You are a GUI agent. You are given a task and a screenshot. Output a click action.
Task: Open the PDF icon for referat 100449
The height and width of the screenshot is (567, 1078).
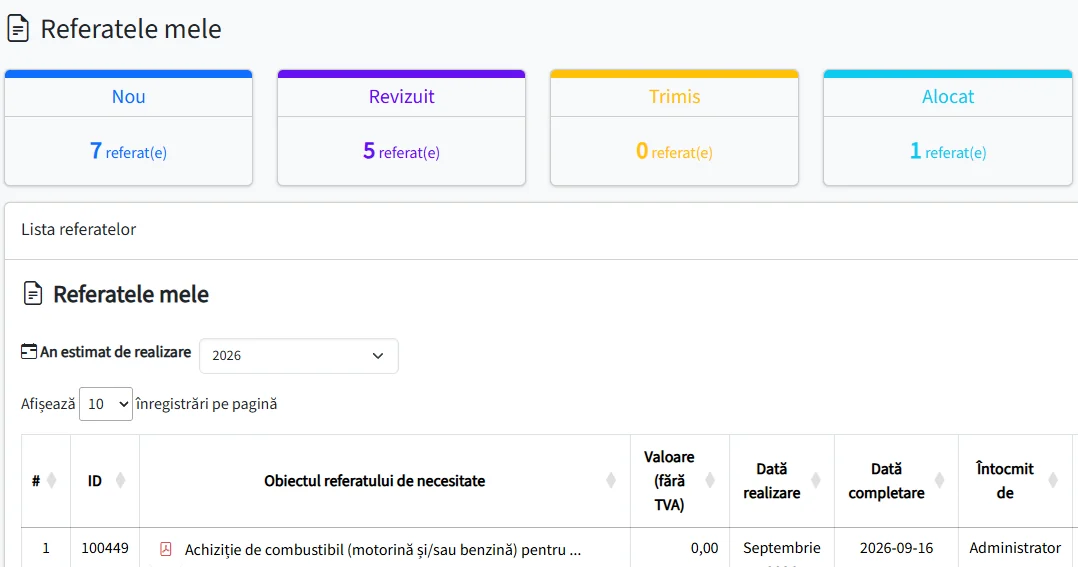click(x=166, y=548)
